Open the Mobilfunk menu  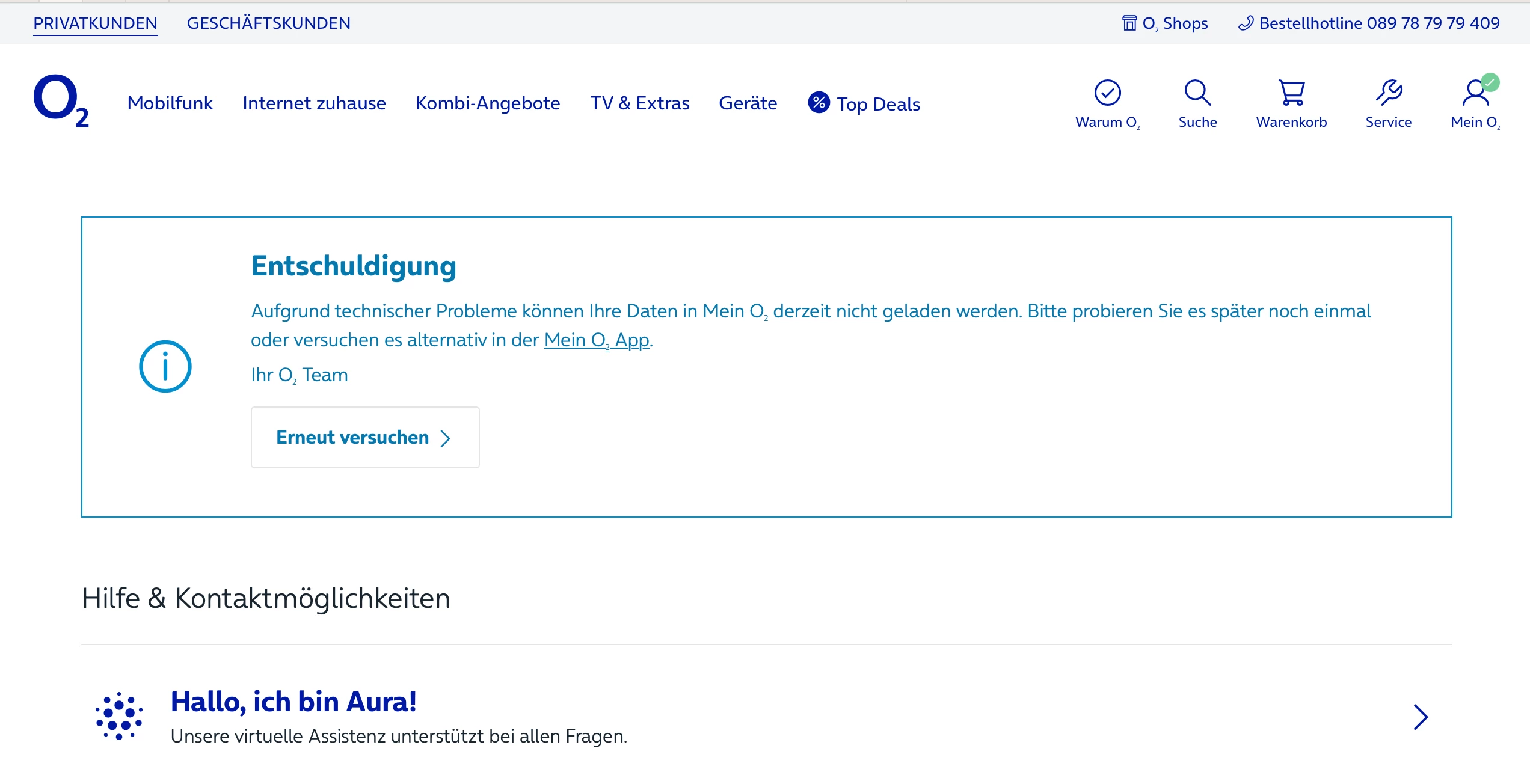(x=170, y=103)
